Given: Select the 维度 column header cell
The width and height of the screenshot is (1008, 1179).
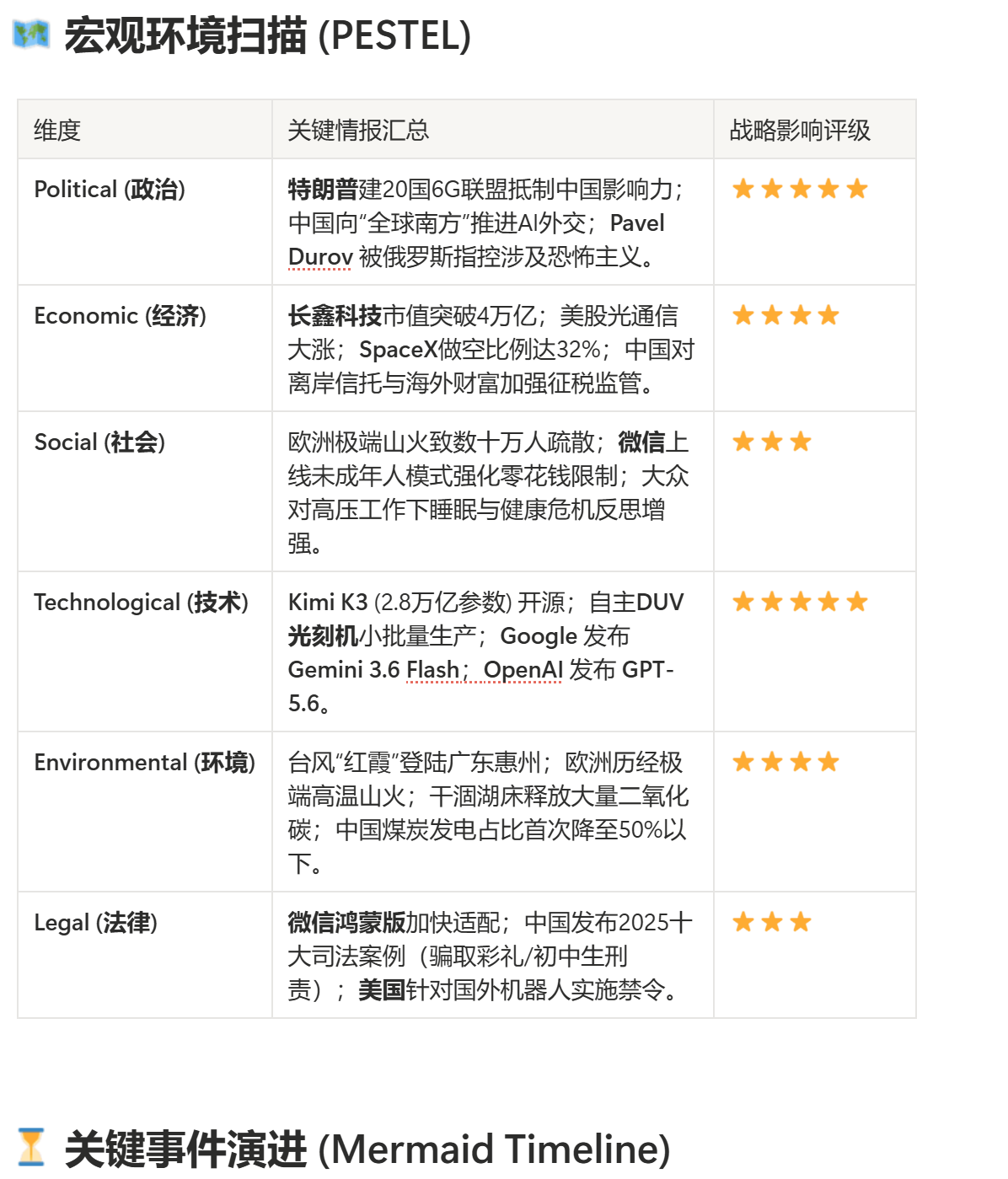Looking at the screenshot, I should (145, 129).
